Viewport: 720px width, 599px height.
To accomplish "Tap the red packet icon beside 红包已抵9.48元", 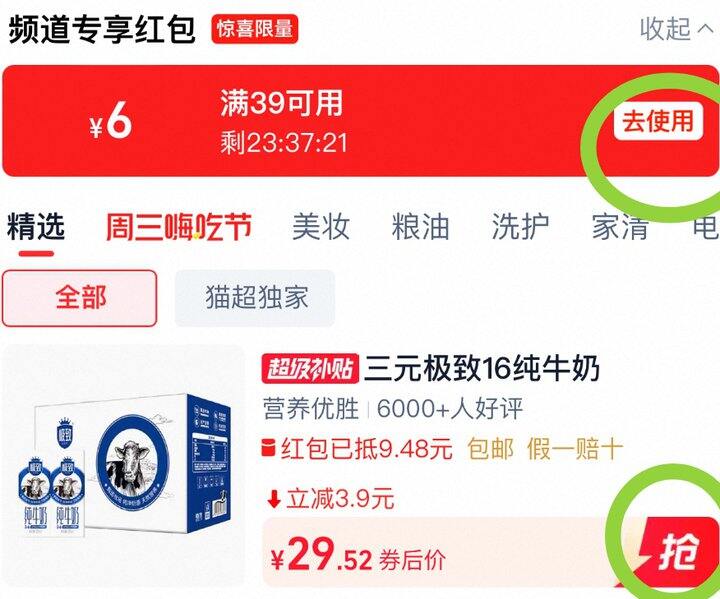I will click(268, 448).
